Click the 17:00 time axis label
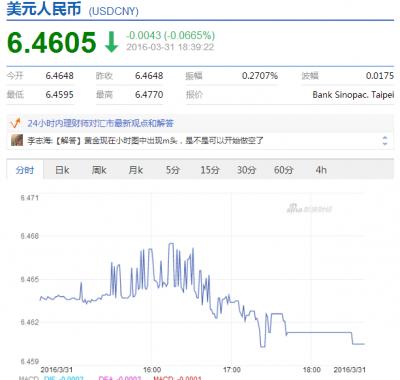400x380 pixels. [232, 370]
